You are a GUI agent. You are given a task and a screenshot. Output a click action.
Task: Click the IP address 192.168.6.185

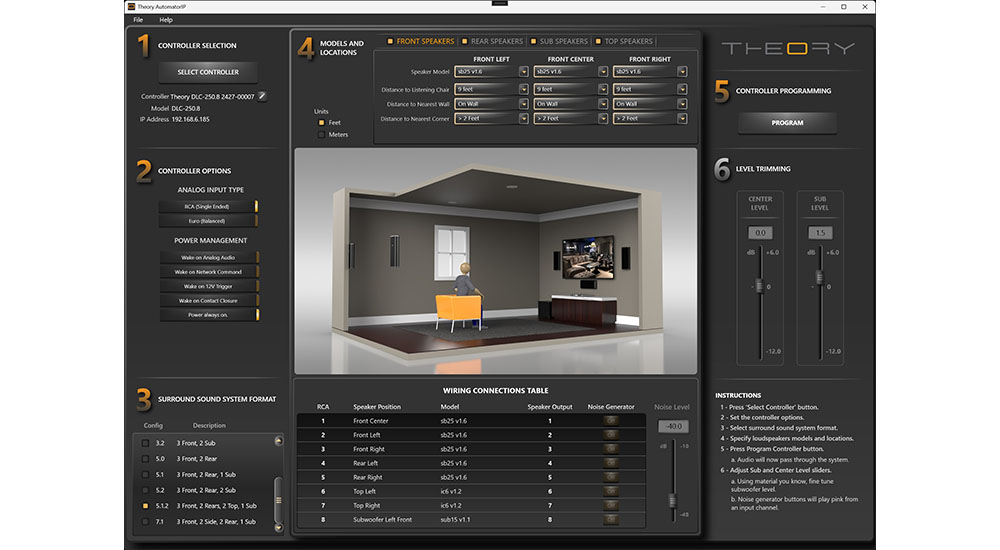tap(190, 119)
